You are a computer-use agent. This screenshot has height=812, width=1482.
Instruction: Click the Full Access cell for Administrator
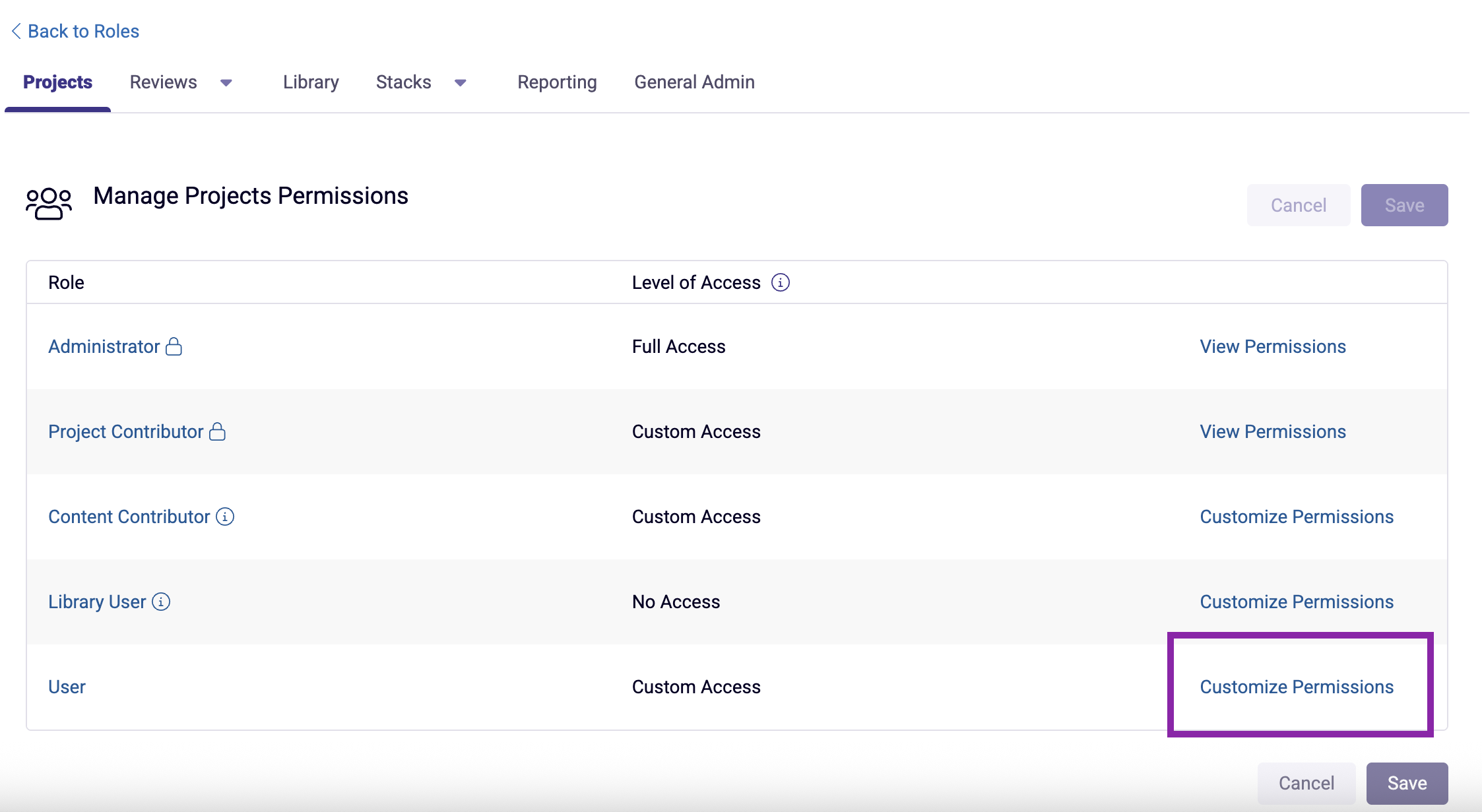tap(678, 346)
